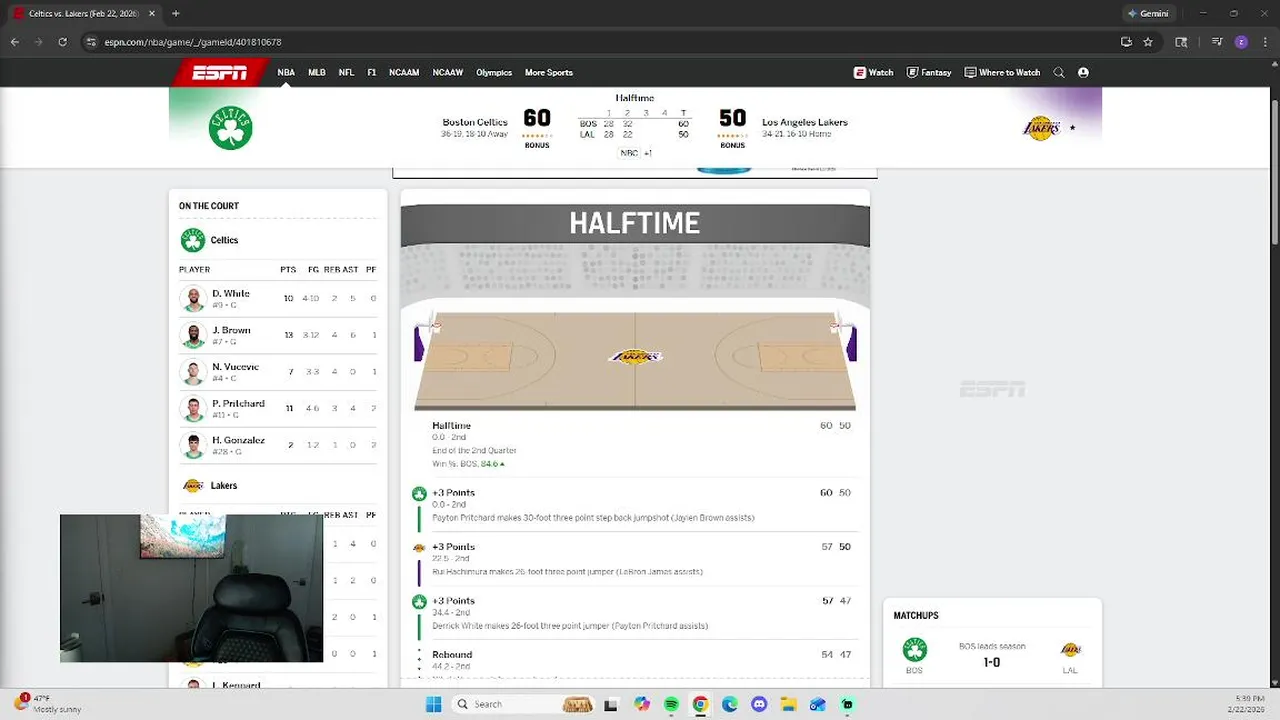Viewport: 1280px width, 720px height.
Task: Click the Win % BOS 84.6 text
Action: point(468,464)
